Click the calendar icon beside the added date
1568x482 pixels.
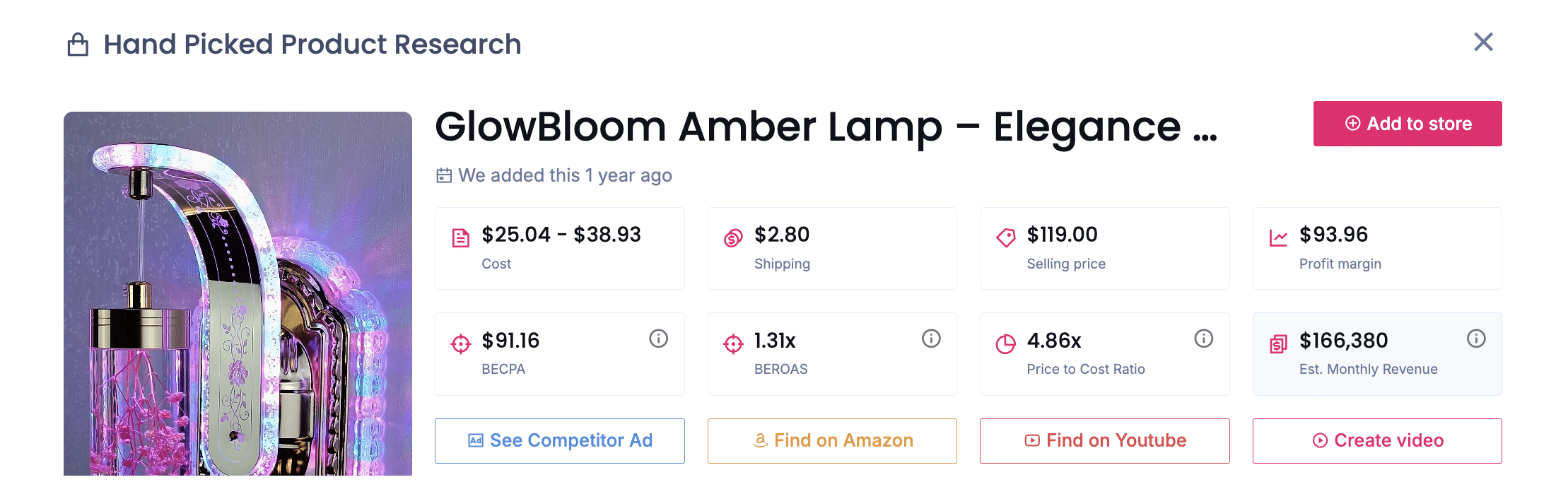click(443, 175)
